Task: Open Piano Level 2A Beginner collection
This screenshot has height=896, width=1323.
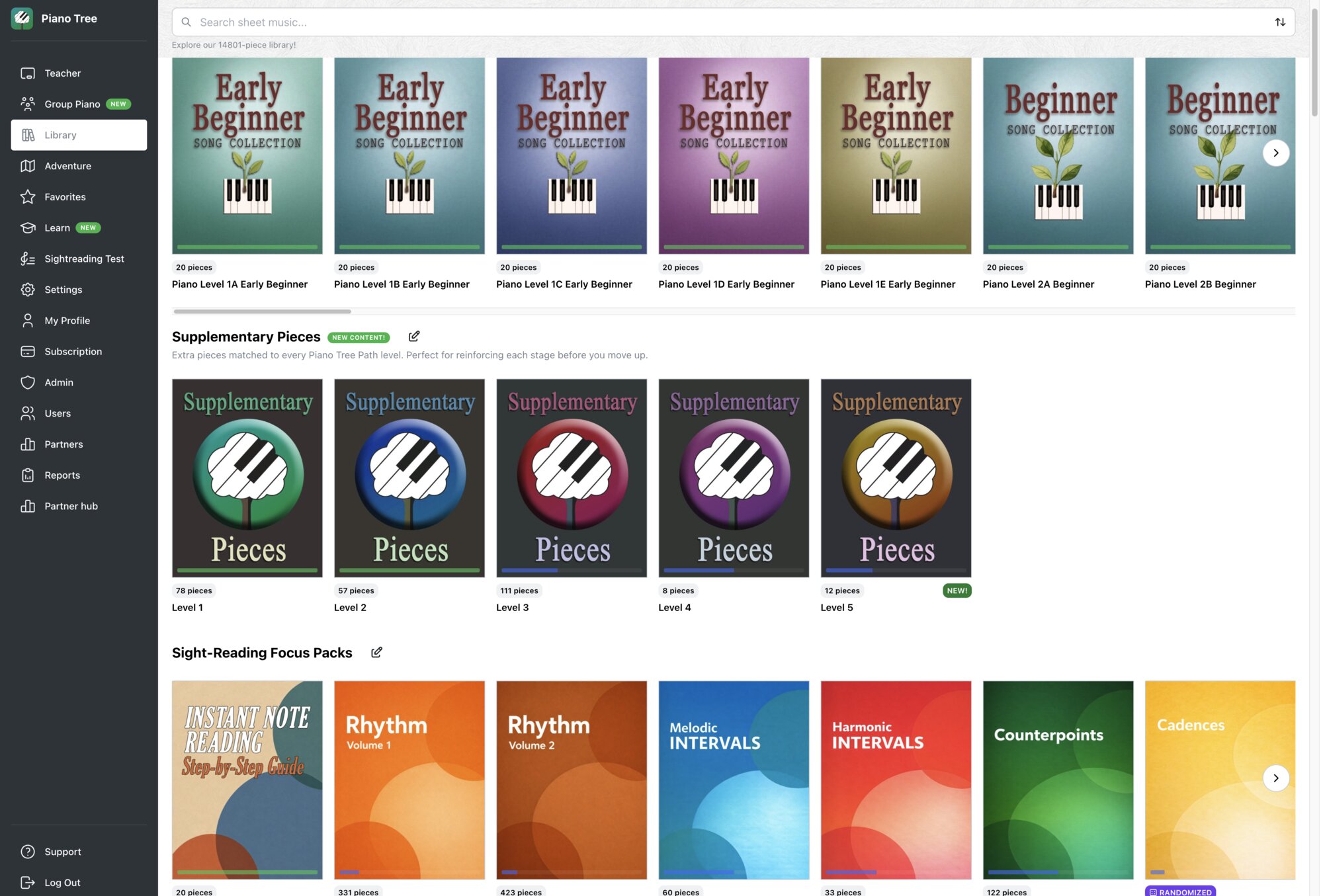Action: 1058,155
